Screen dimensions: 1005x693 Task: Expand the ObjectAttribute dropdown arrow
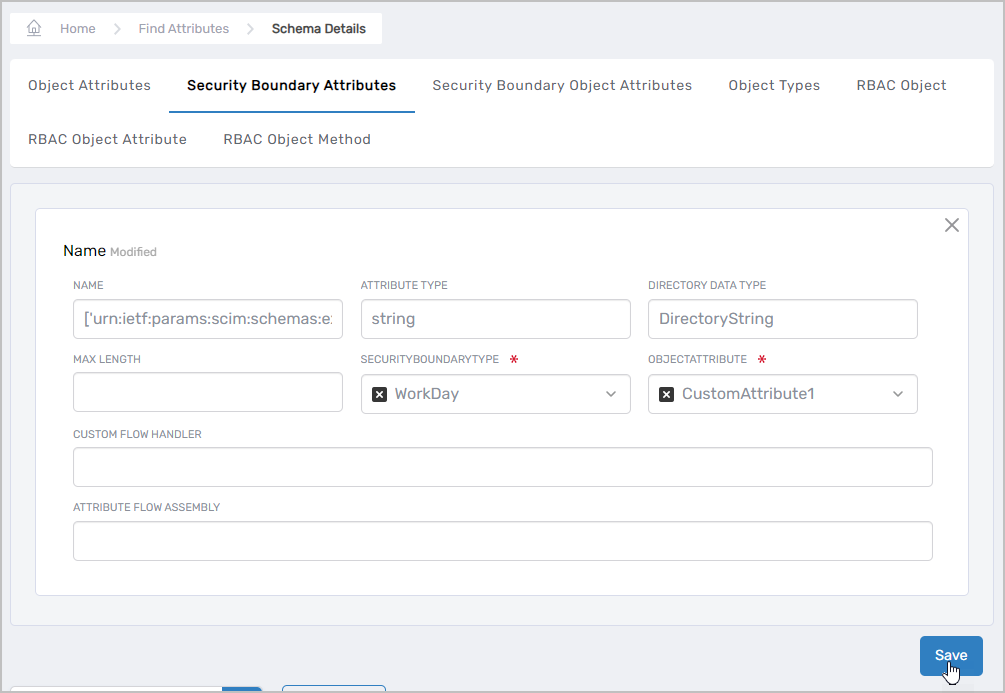click(898, 394)
